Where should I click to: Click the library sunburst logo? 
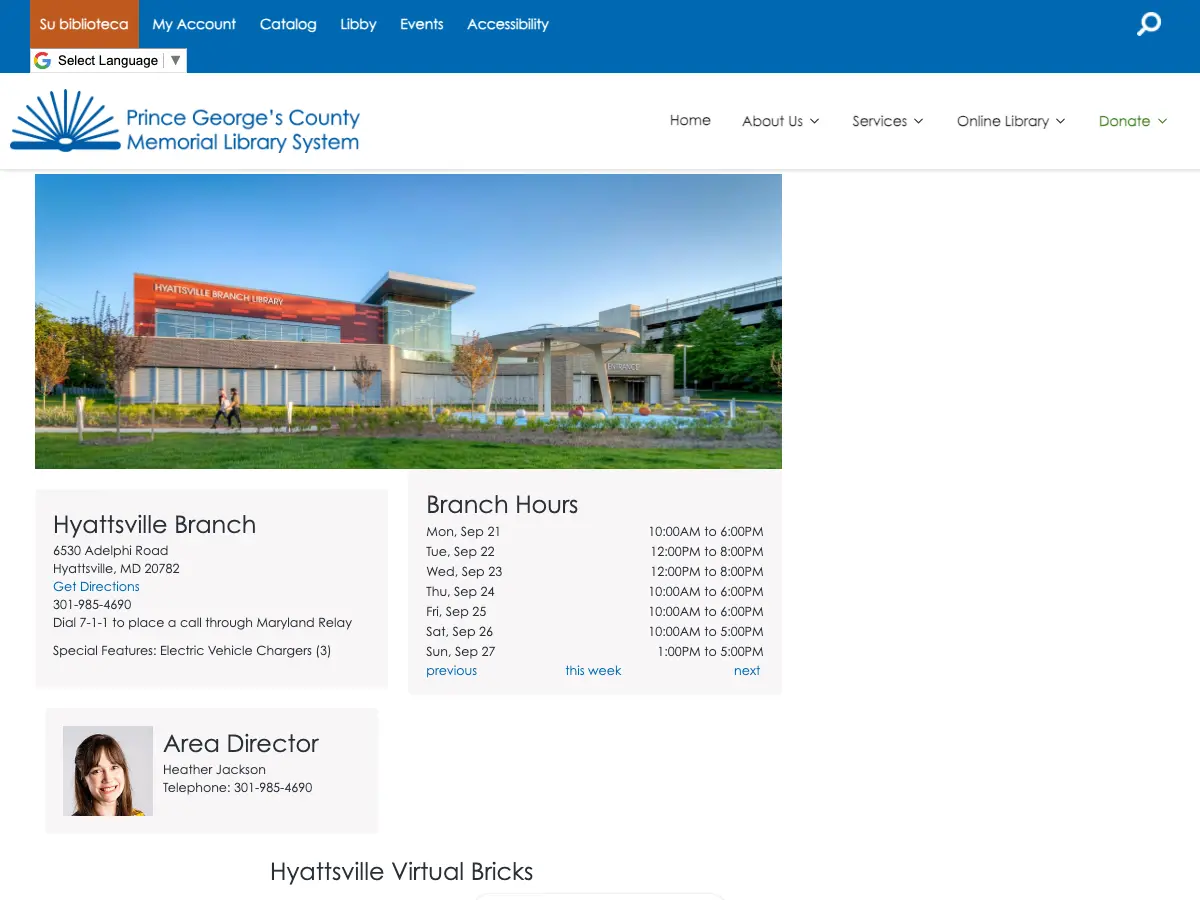coord(64,120)
